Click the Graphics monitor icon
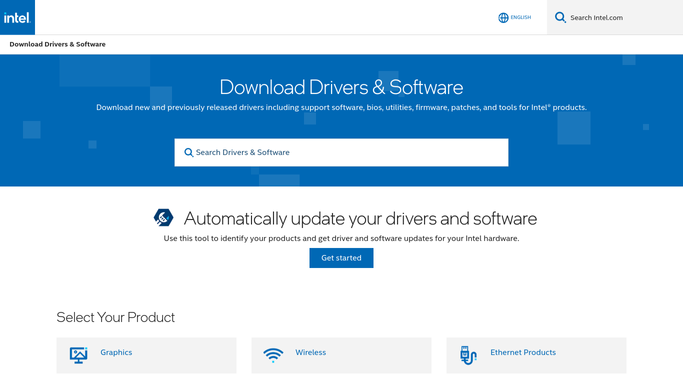This screenshot has width=683, height=384. 78,355
